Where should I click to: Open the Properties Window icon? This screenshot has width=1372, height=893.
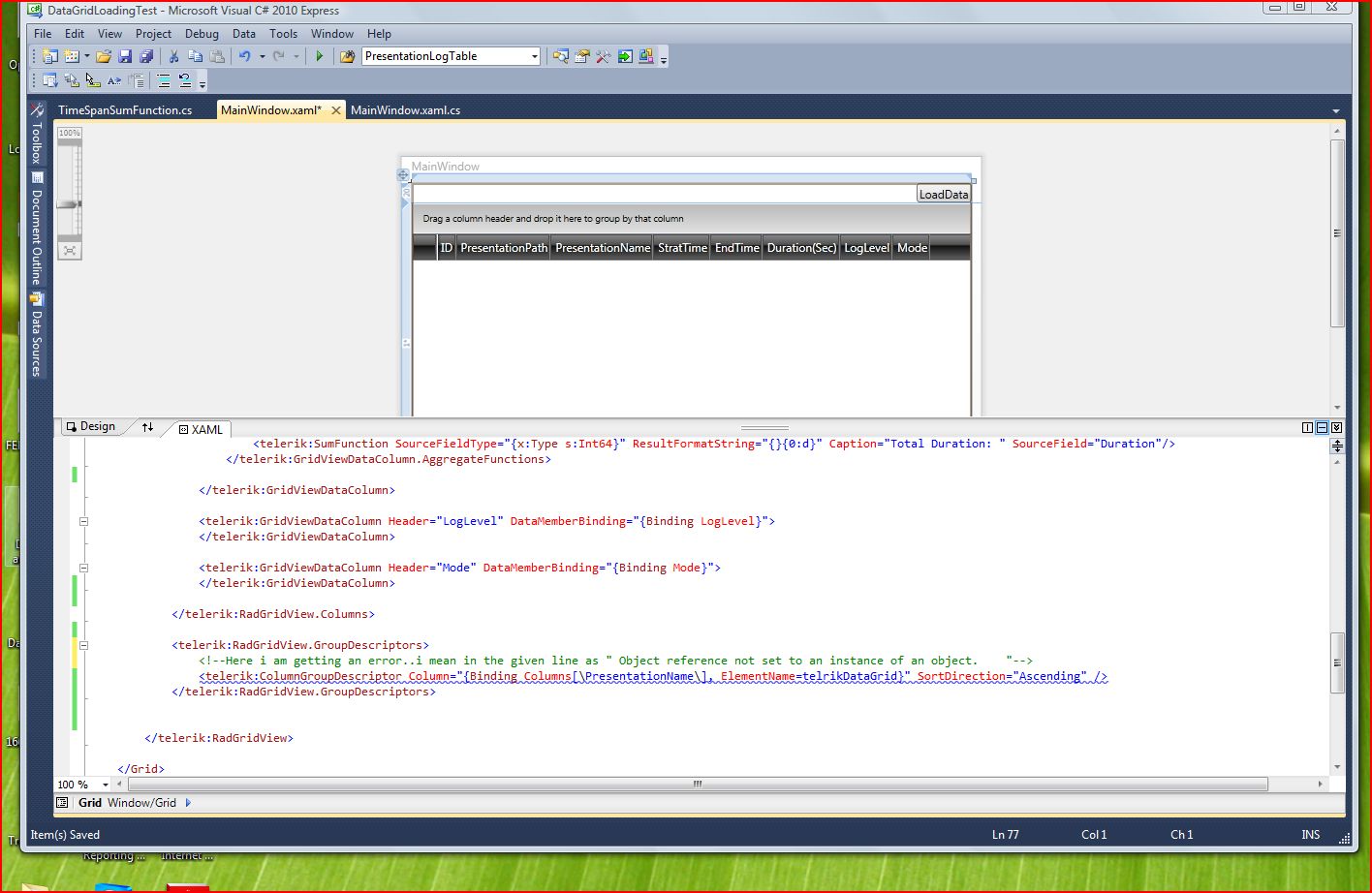click(x=581, y=57)
